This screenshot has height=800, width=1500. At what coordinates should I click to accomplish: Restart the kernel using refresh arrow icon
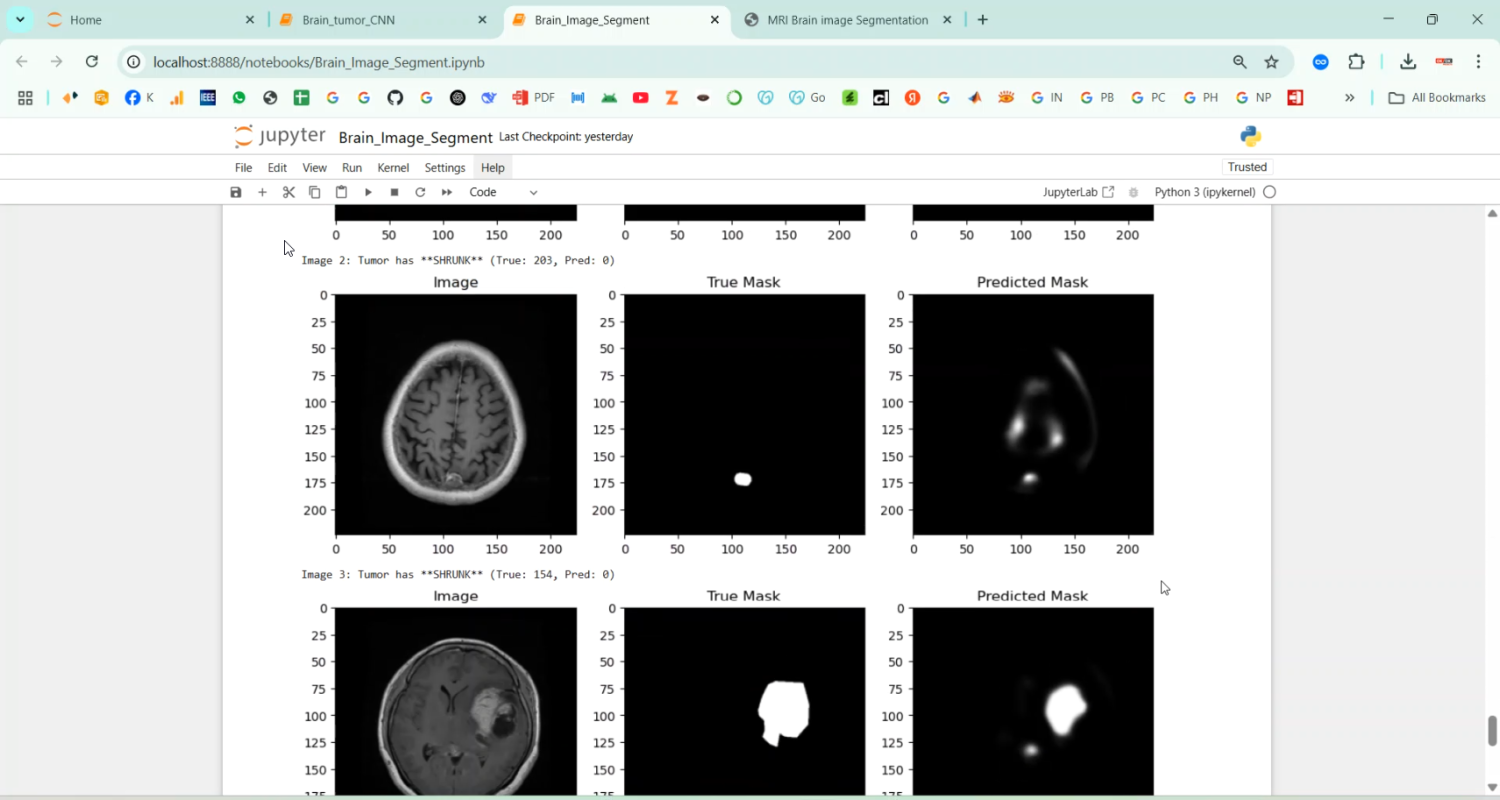[x=420, y=192]
